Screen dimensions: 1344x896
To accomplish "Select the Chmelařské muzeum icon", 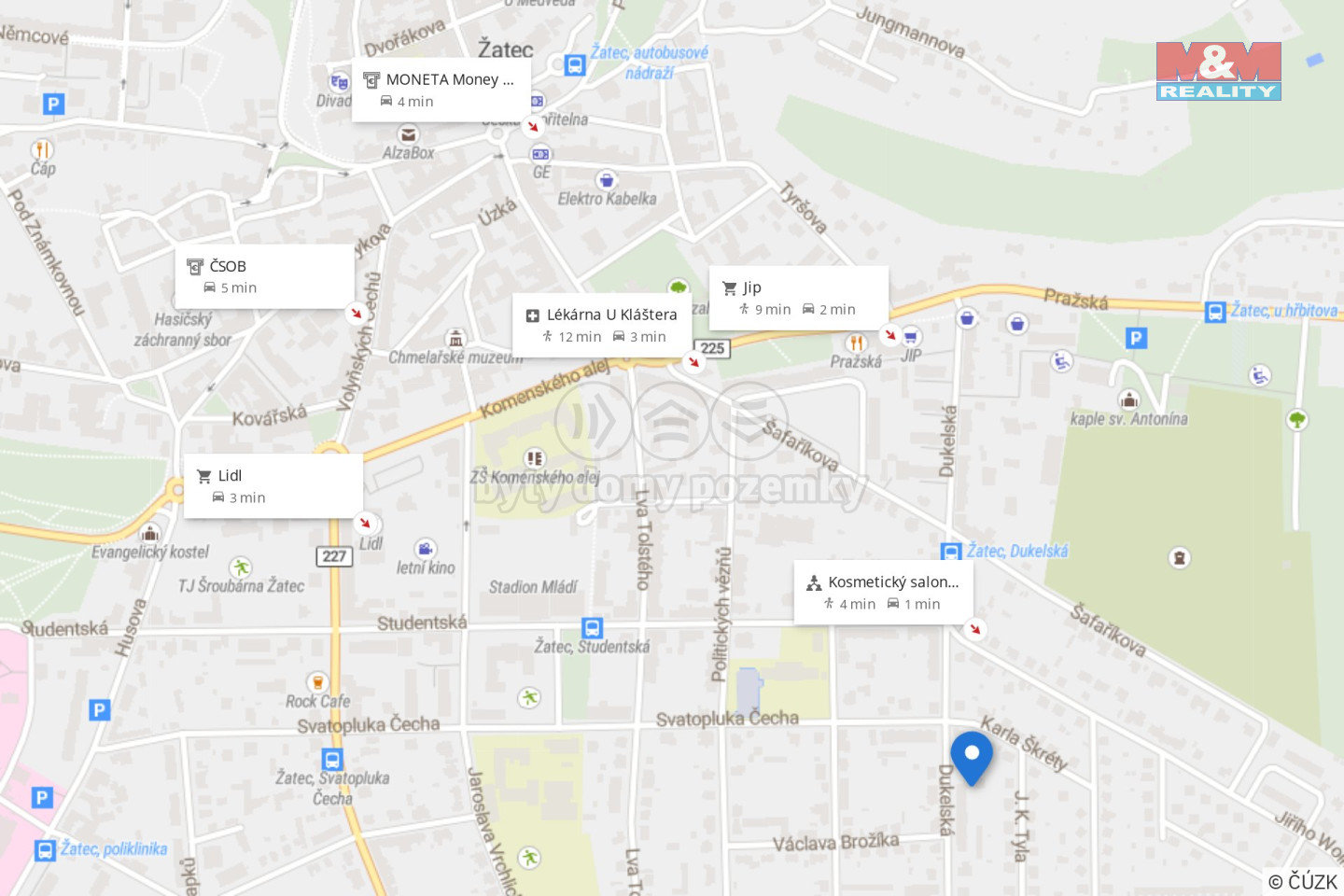I will (x=455, y=338).
